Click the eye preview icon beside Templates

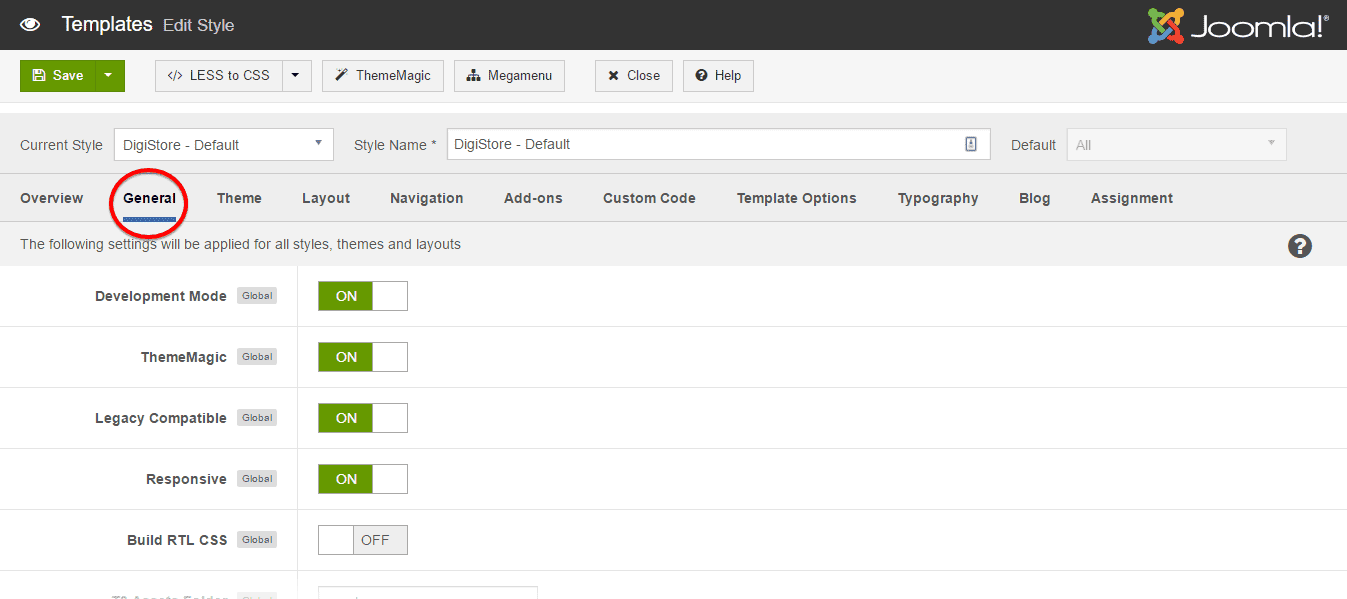[30, 25]
